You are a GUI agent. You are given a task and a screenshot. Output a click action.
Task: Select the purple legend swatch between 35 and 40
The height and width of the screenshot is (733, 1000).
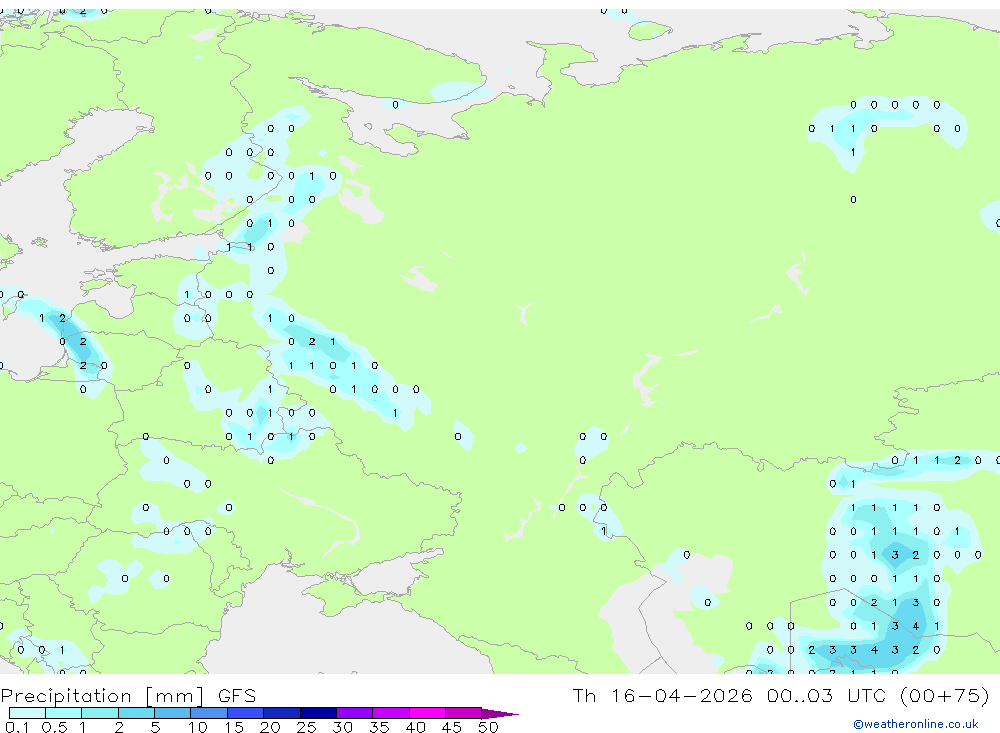(x=391, y=713)
